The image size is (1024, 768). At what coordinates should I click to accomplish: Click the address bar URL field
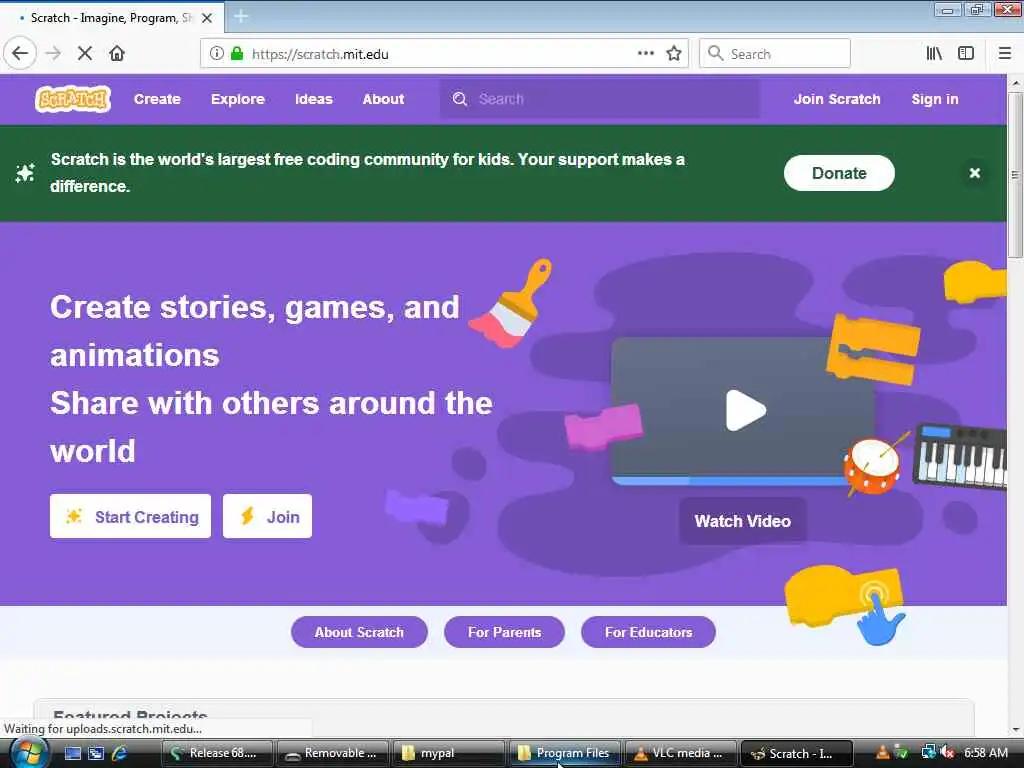[x=444, y=54]
